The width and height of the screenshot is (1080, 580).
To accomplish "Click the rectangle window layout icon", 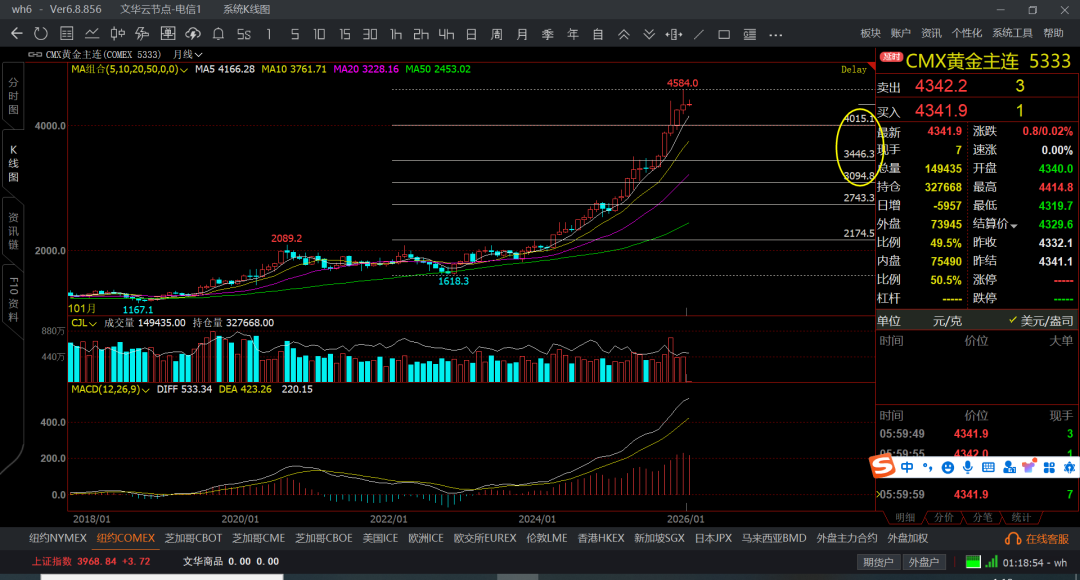I will 724,34.
